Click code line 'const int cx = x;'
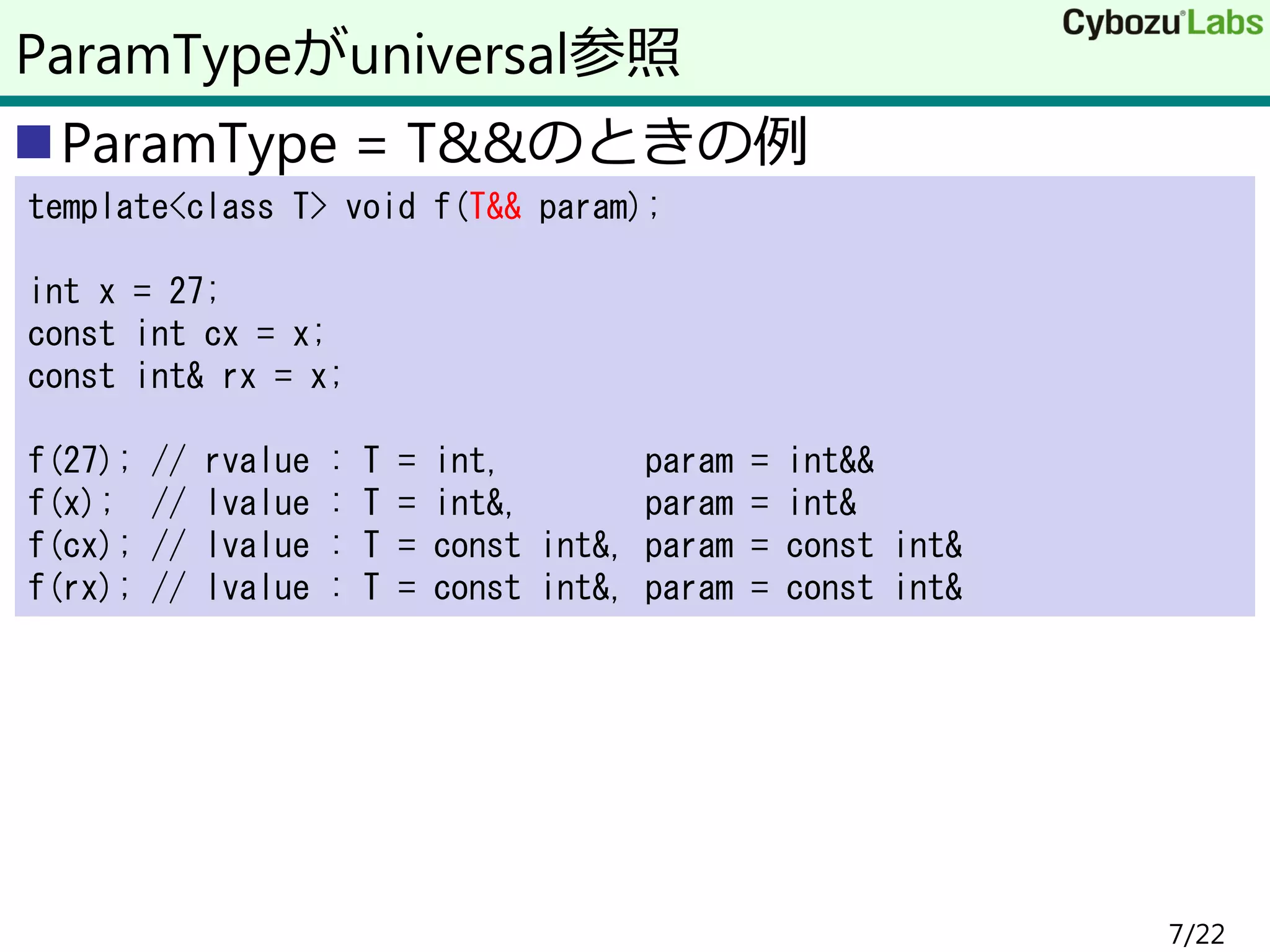 click(176, 334)
